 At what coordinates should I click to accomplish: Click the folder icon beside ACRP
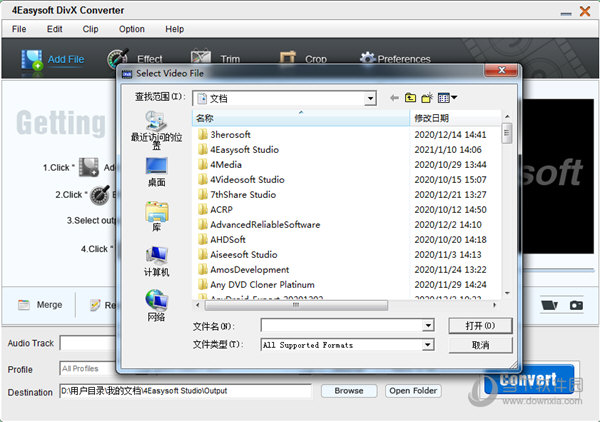tap(202, 209)
